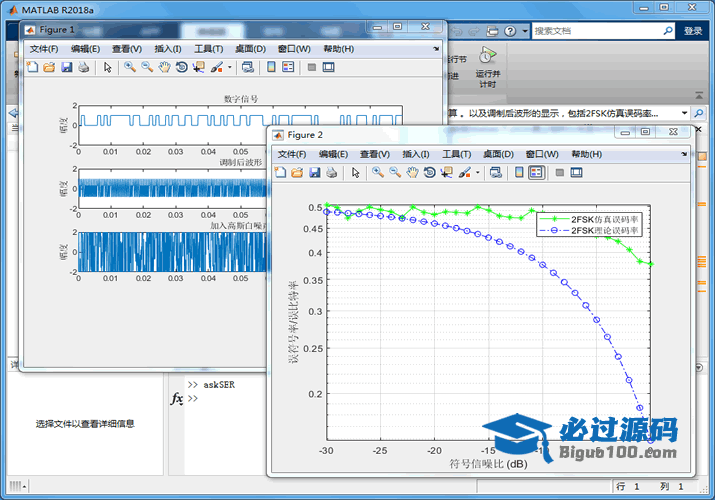Click Save icon in Figure 2 toolbar
Viewport: 715px width, 500px height.
pos(315,173)
